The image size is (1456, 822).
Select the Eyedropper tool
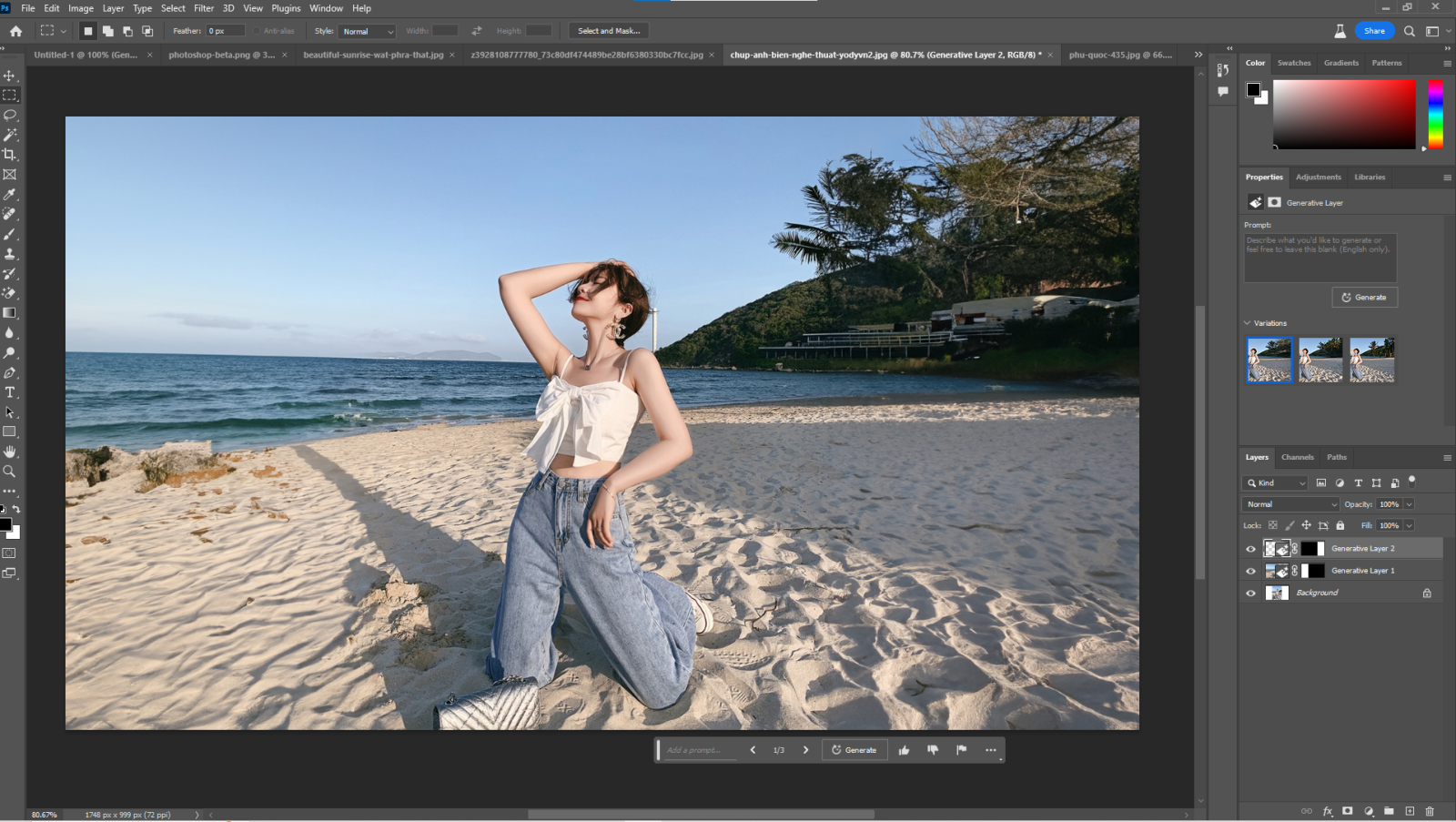10,195
